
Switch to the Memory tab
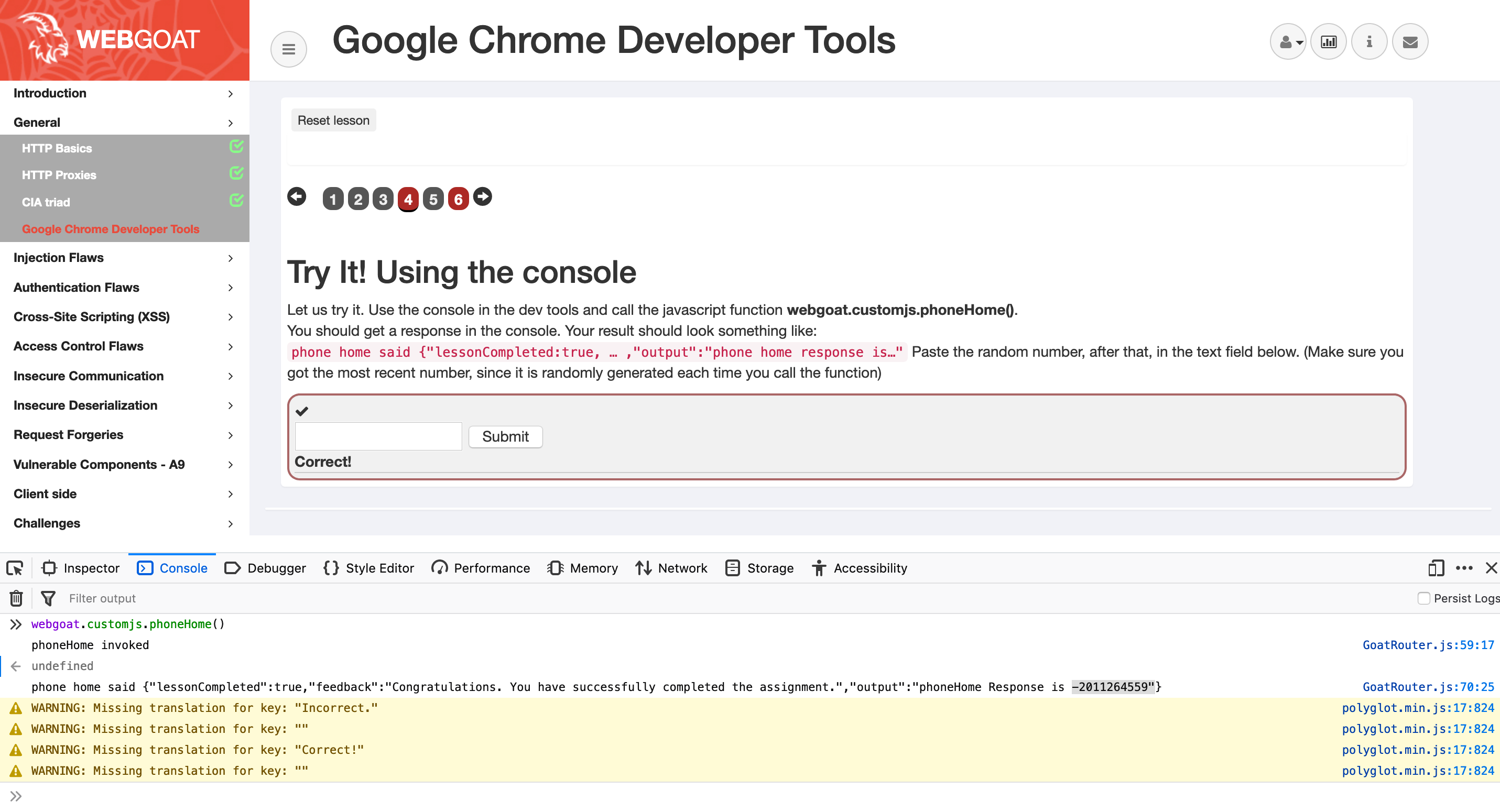coord(582,568)
